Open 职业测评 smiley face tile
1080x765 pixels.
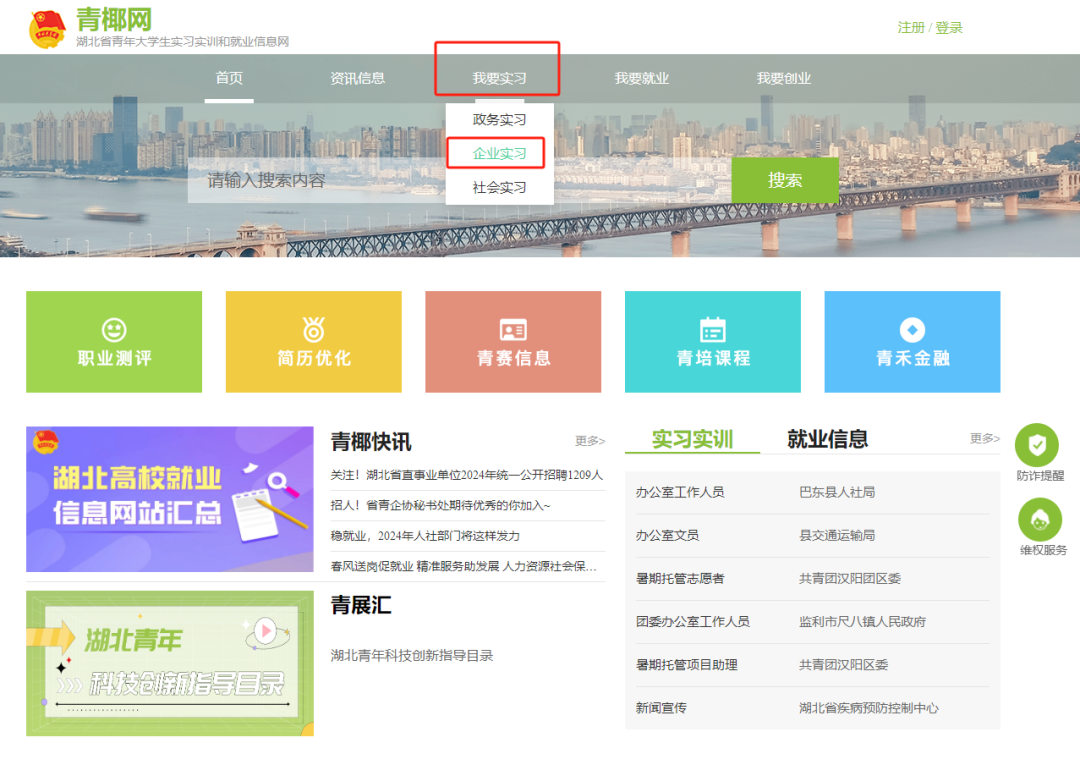pyautogui.click(x=114, y=341)
